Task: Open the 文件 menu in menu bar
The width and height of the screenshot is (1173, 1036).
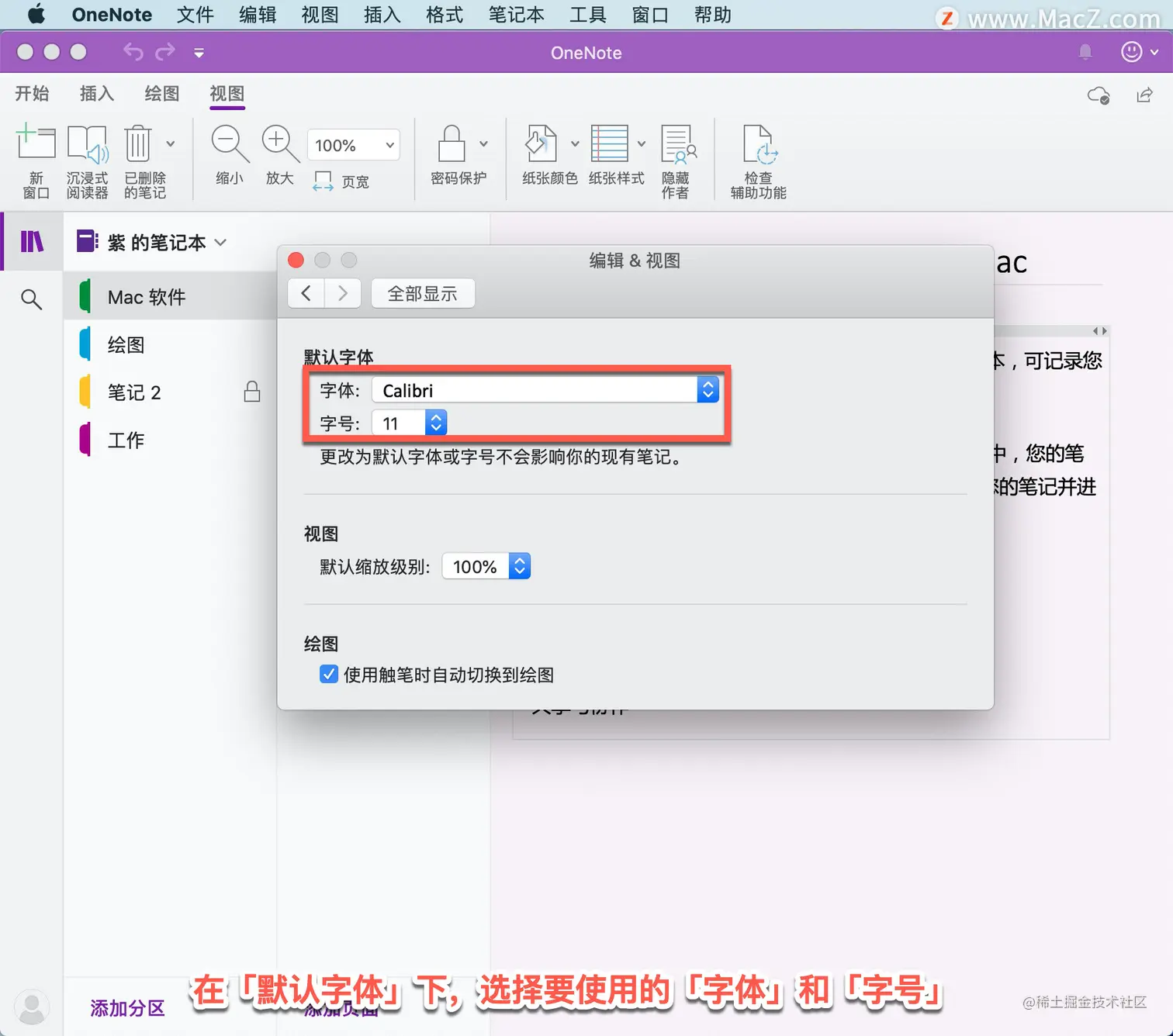Action: coord(195,15)
